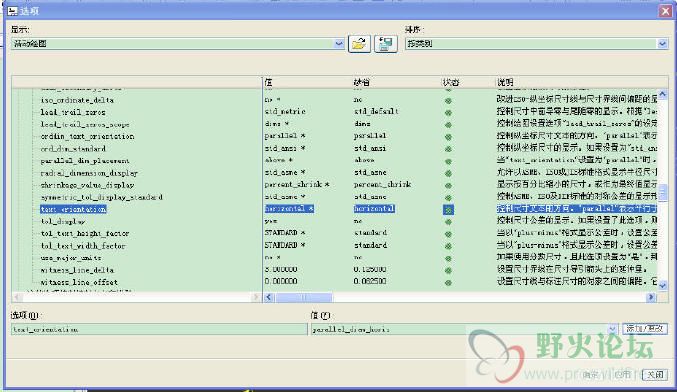Click the 选项 input field with text_orientation

click(159, 329)
